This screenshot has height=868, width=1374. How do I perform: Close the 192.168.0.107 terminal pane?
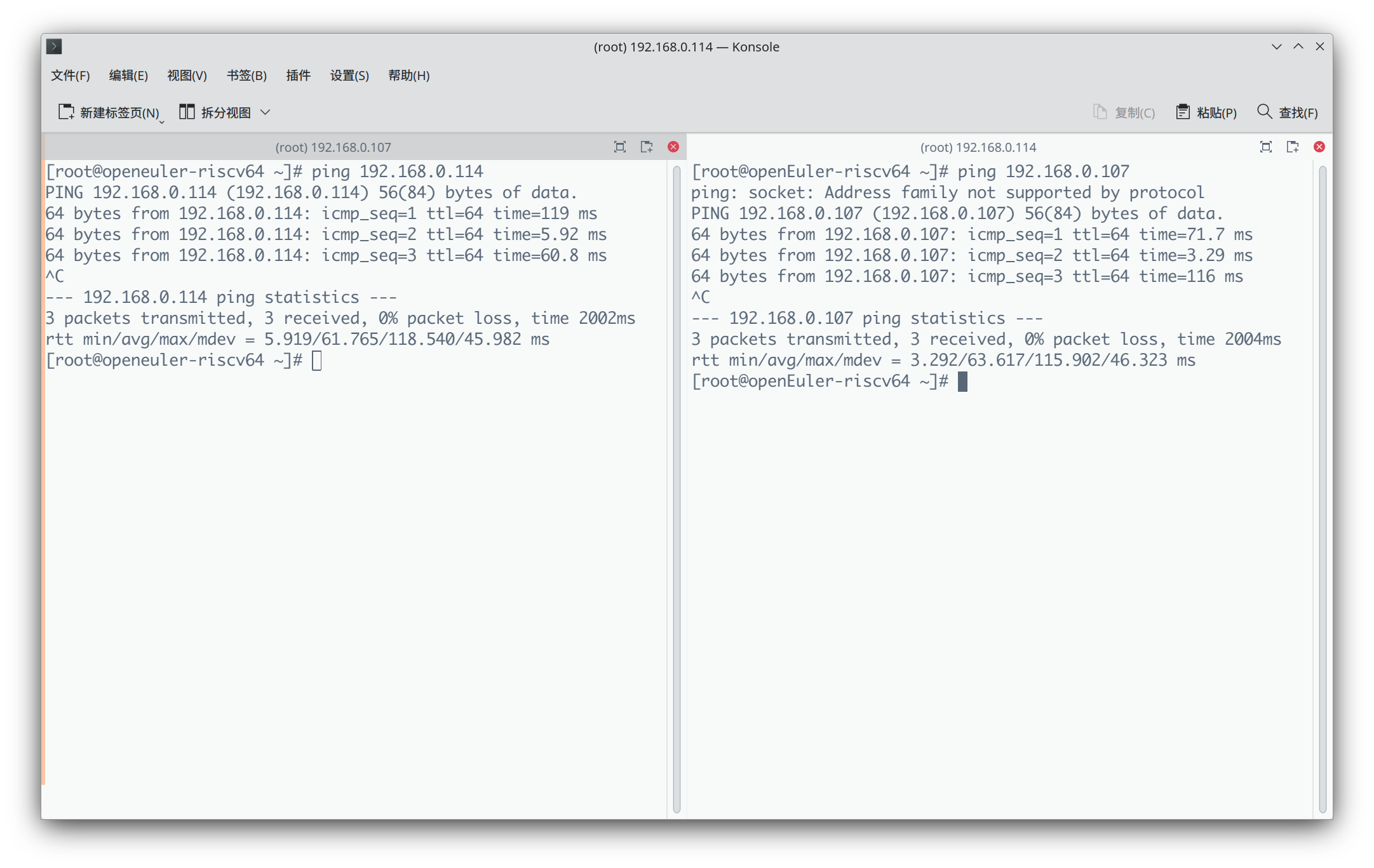[673, 147]
